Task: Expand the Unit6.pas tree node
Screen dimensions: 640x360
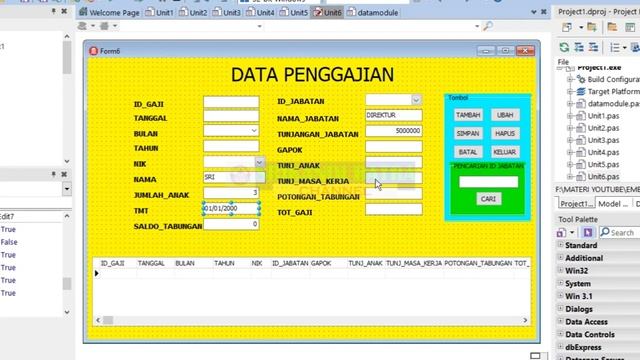Action: (x=570, y=177)
